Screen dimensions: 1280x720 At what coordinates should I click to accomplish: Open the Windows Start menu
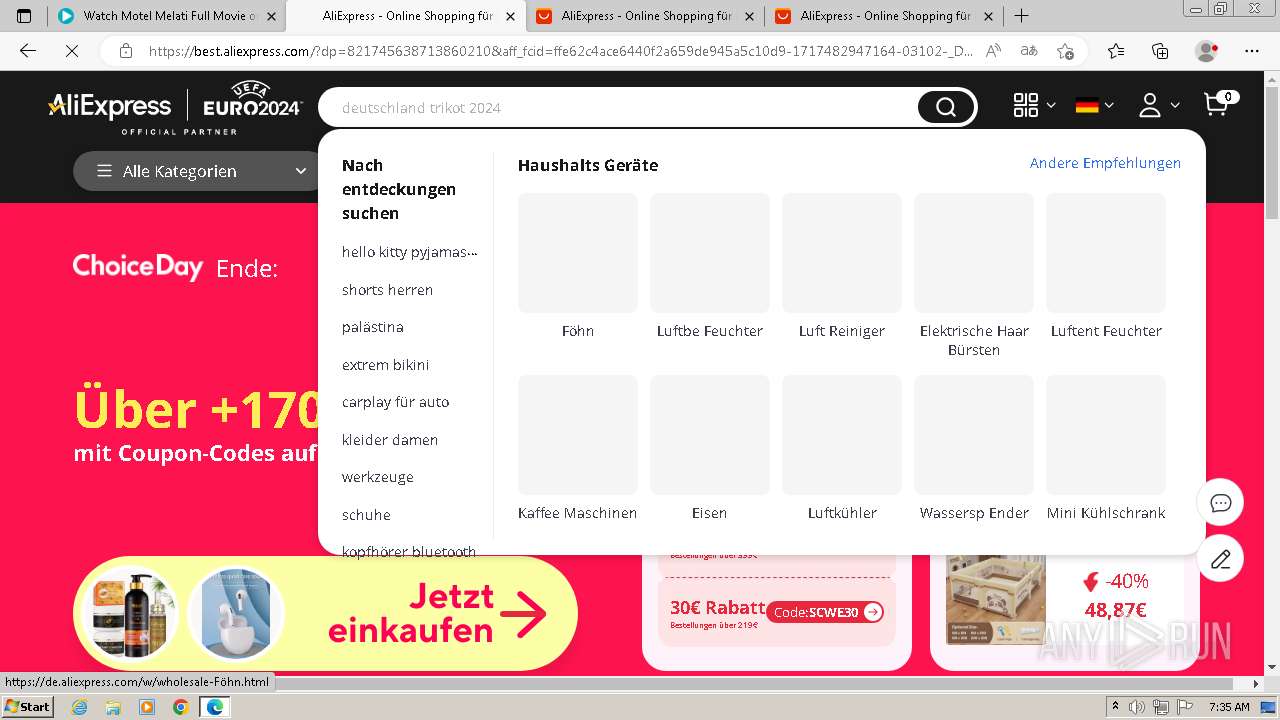point(28,706)
